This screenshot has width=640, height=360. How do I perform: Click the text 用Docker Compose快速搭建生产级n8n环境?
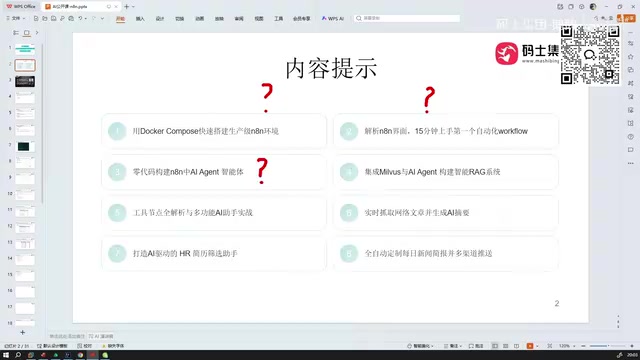click(205, 131)
